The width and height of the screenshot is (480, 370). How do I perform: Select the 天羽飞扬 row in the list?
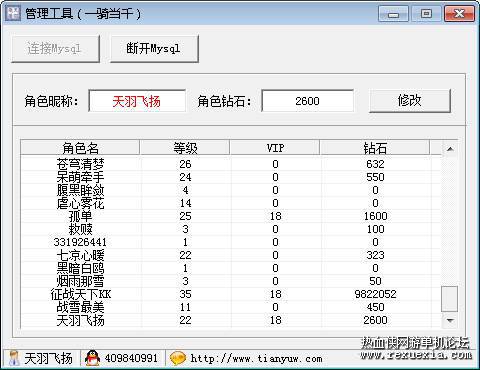click(231, 320)
